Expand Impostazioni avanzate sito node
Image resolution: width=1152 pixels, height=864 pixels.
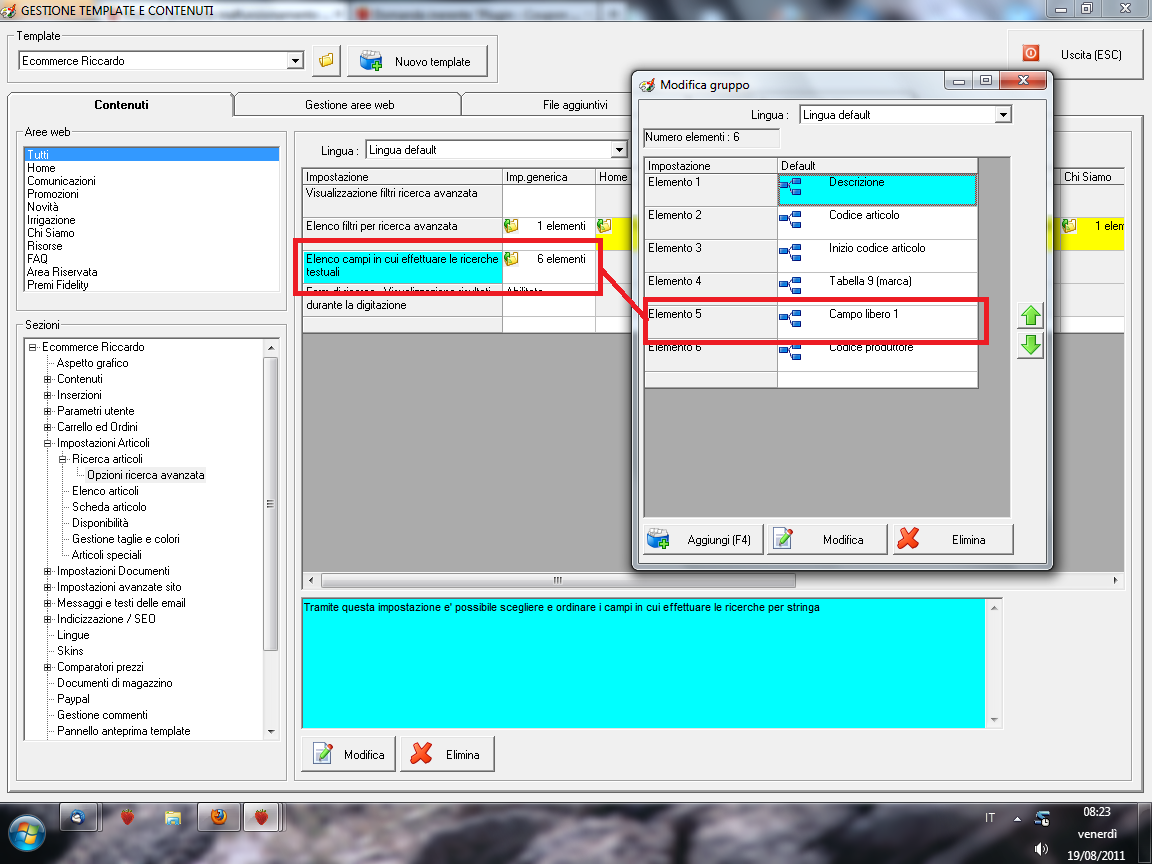[48, 587]
